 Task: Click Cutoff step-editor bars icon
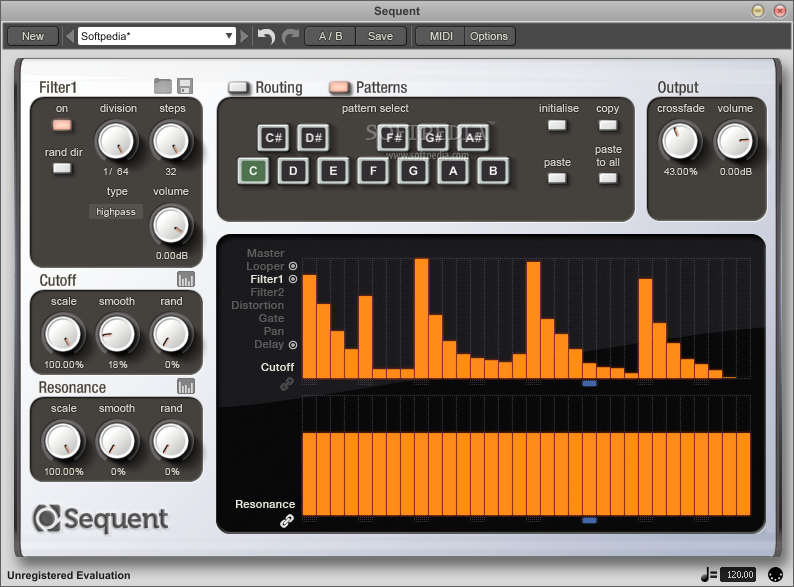tap(186, 279)
